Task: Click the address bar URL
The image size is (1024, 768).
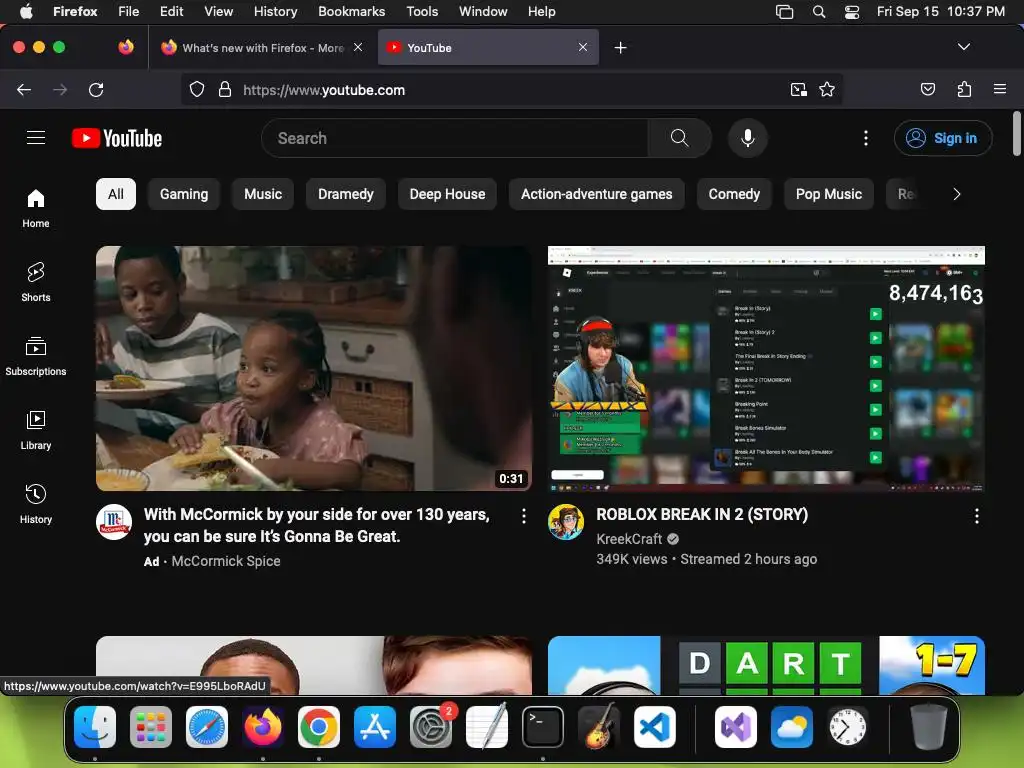Action: coord(324,90)
